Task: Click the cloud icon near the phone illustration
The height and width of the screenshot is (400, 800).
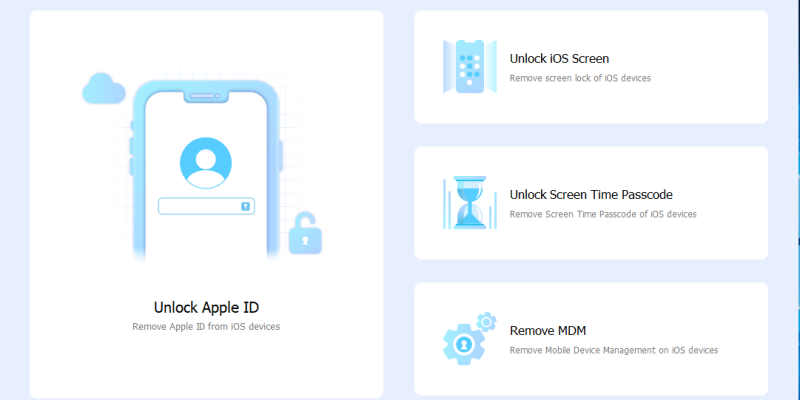Action: [x=104, y=88]
